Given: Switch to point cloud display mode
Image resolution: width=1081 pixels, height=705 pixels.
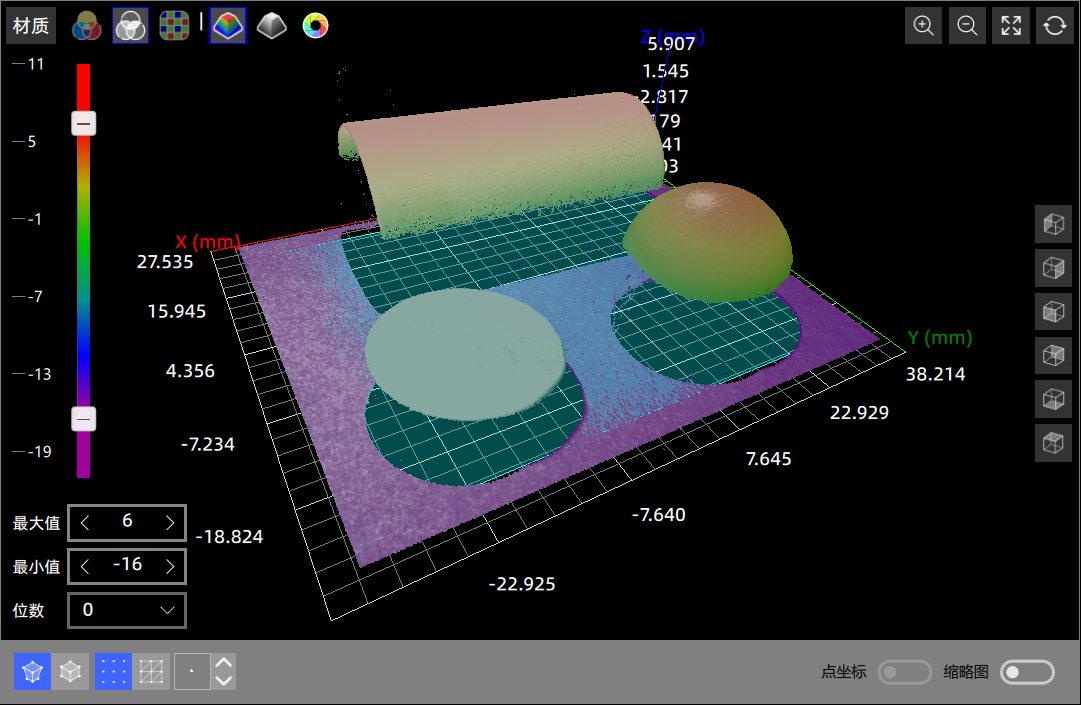Looking at the screenshot, I should 113,672.
